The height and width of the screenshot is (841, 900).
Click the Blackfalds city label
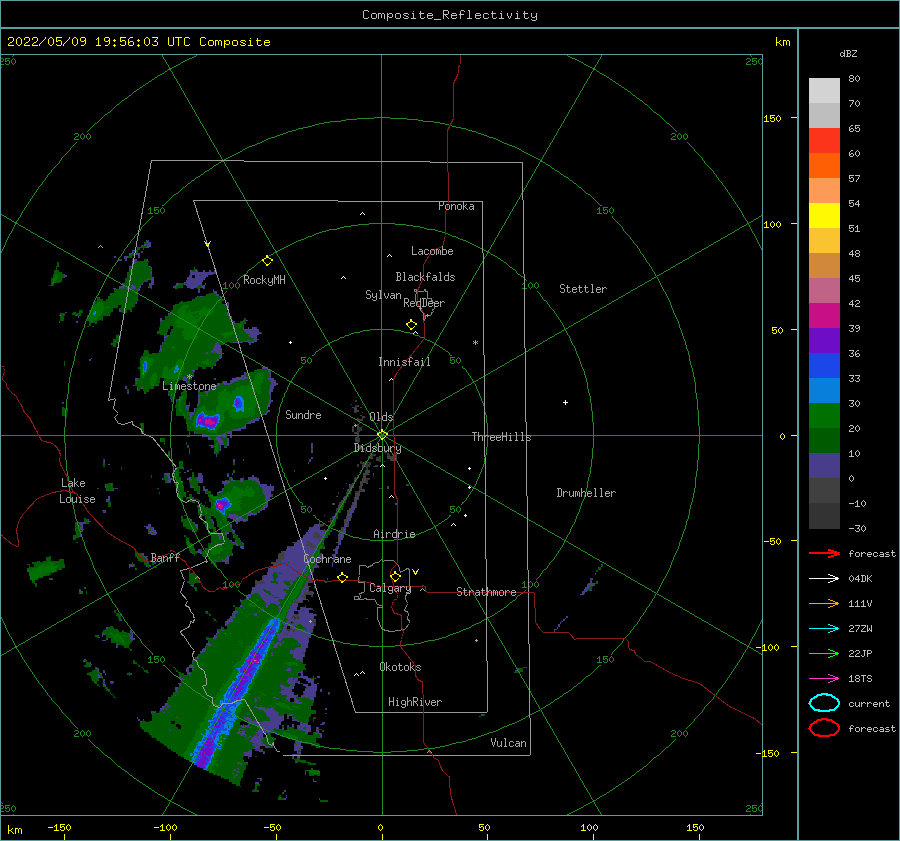[x=425, y=277]
